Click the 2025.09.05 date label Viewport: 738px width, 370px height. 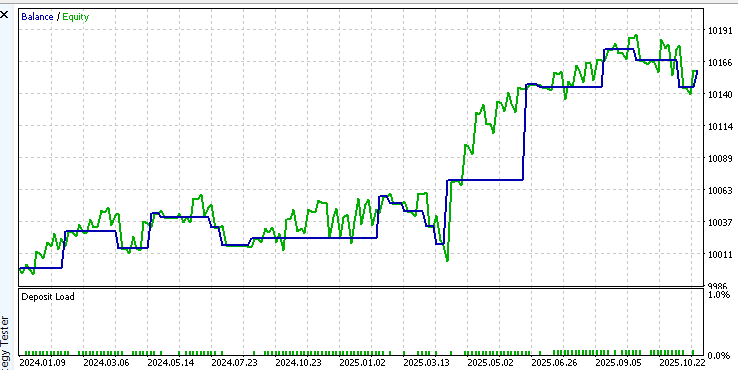(618, 363)
